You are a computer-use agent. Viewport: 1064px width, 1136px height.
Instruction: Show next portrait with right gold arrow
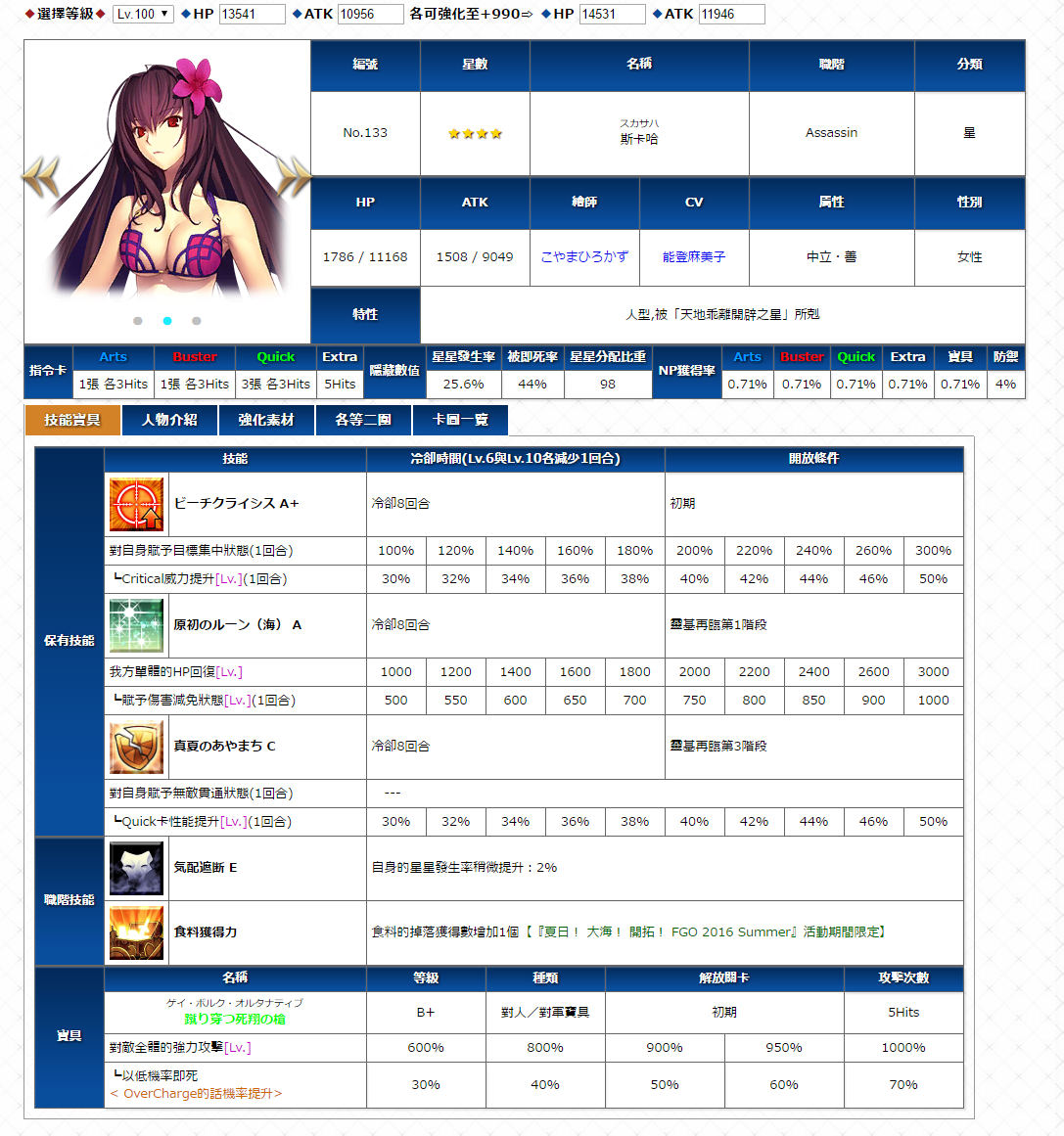click(x=294, y=177)
